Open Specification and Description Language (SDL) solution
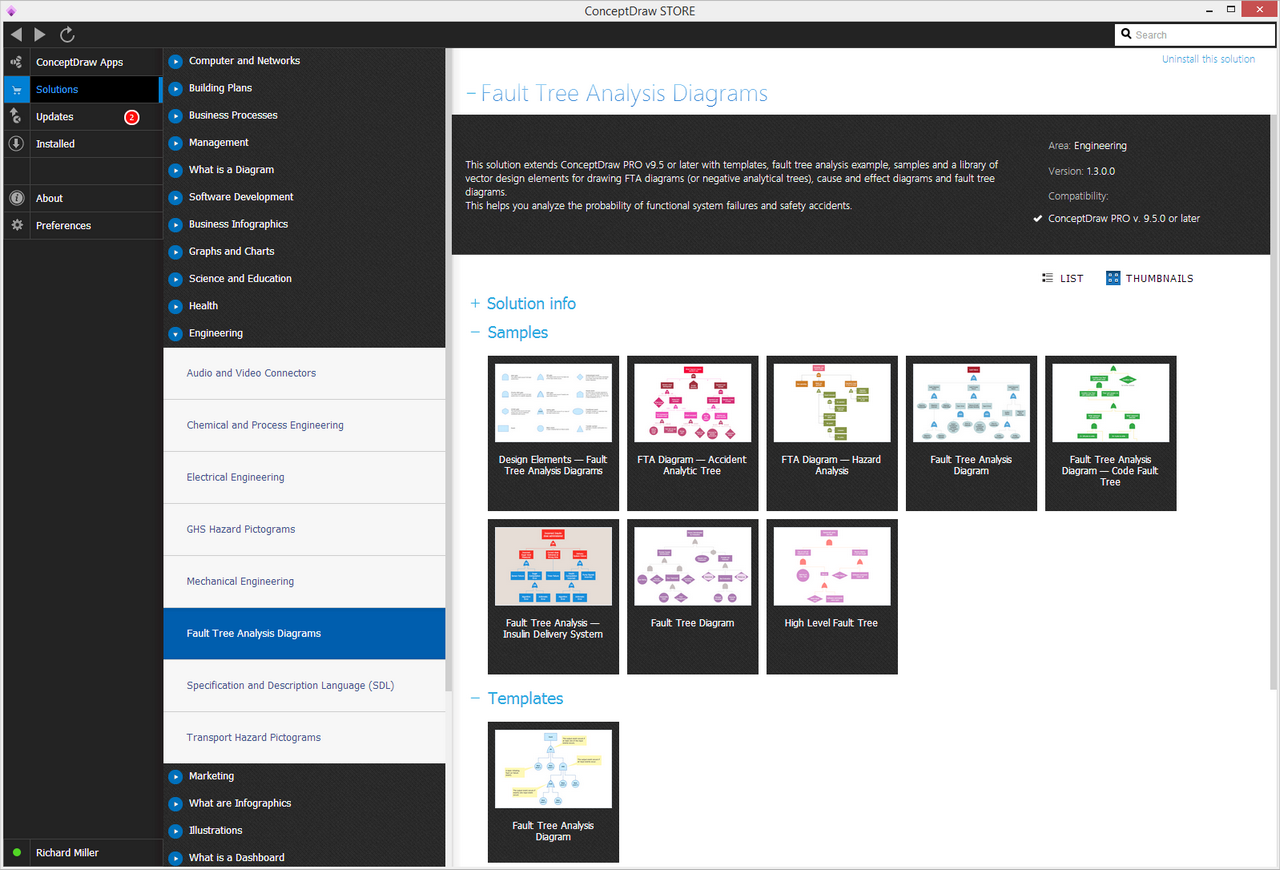Image resolution: width=1280 pixels, height=870 pixels. tap(304, 685)
